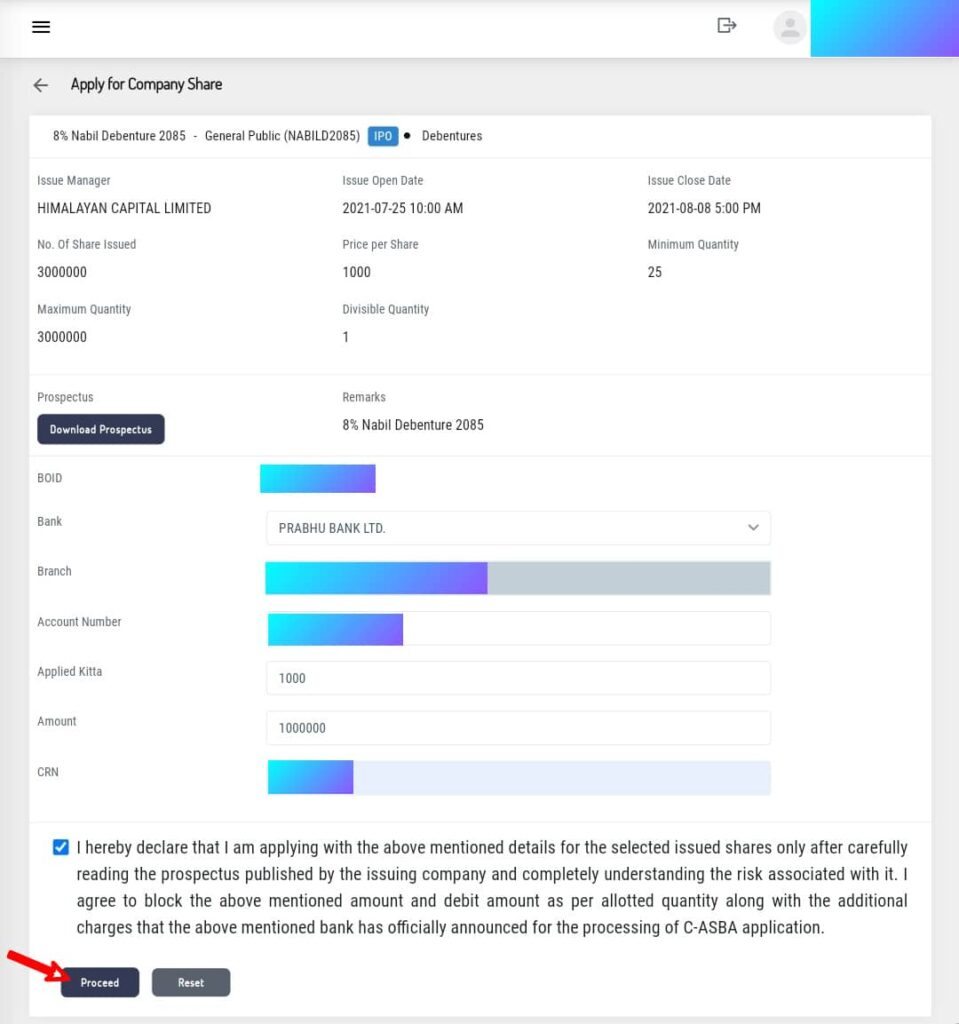The height and width of the screenshot is (1024, 959).
Task: Open the profile avatar menu
Action: (789, 27)
